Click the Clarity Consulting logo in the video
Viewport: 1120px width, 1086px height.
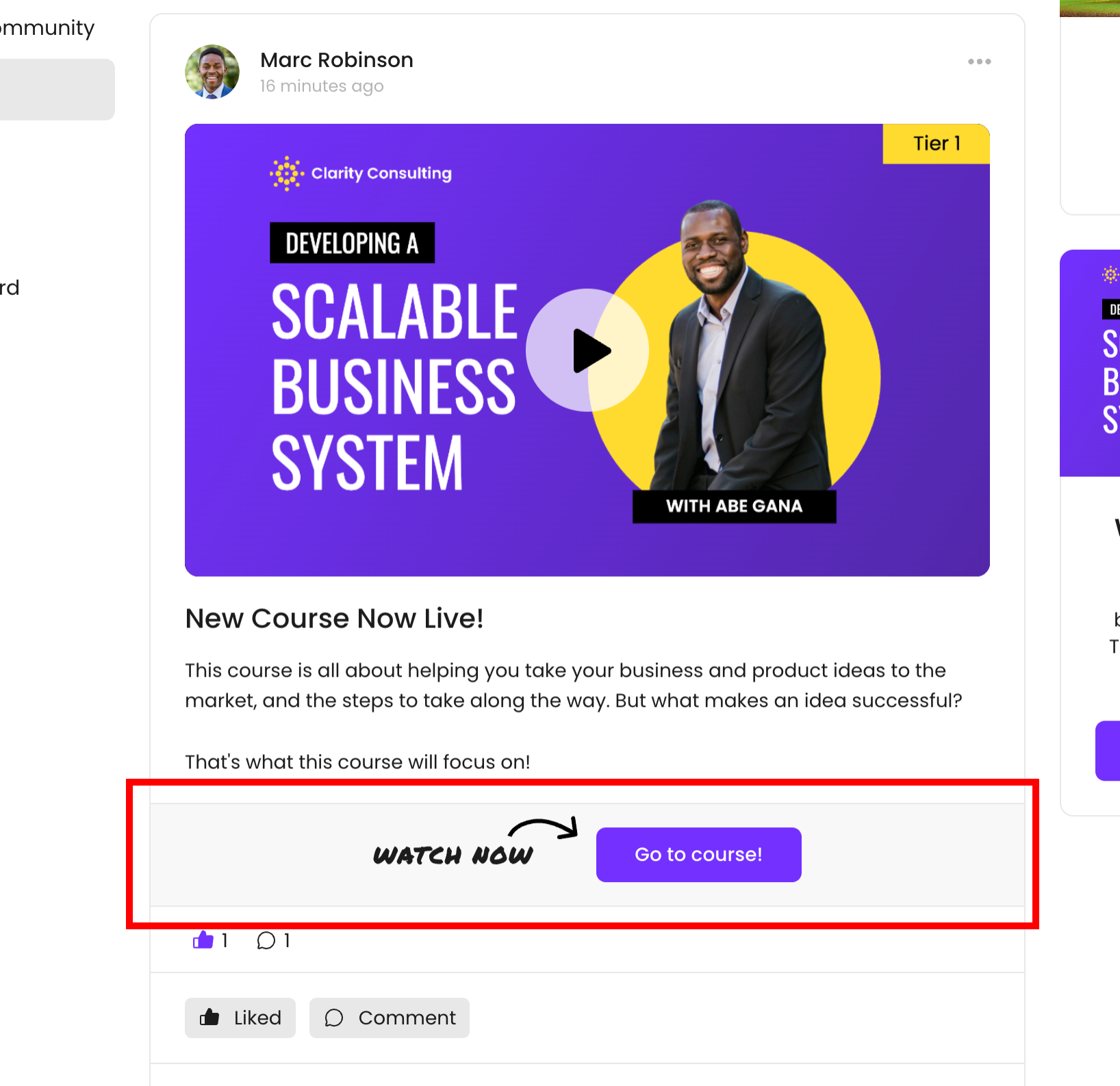click(361, 173)
